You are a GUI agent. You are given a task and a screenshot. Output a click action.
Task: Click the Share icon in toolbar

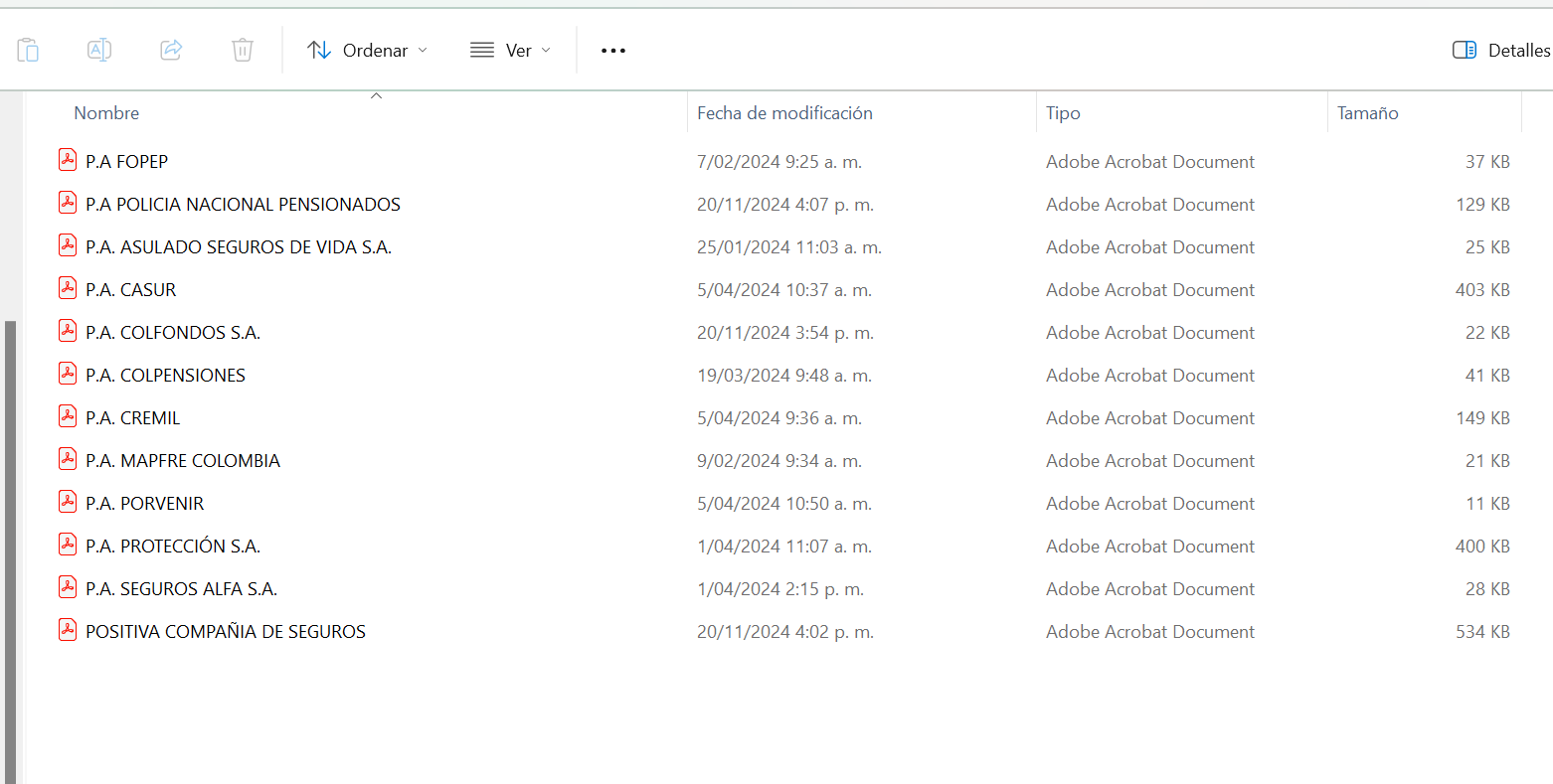tap(171, 50)
